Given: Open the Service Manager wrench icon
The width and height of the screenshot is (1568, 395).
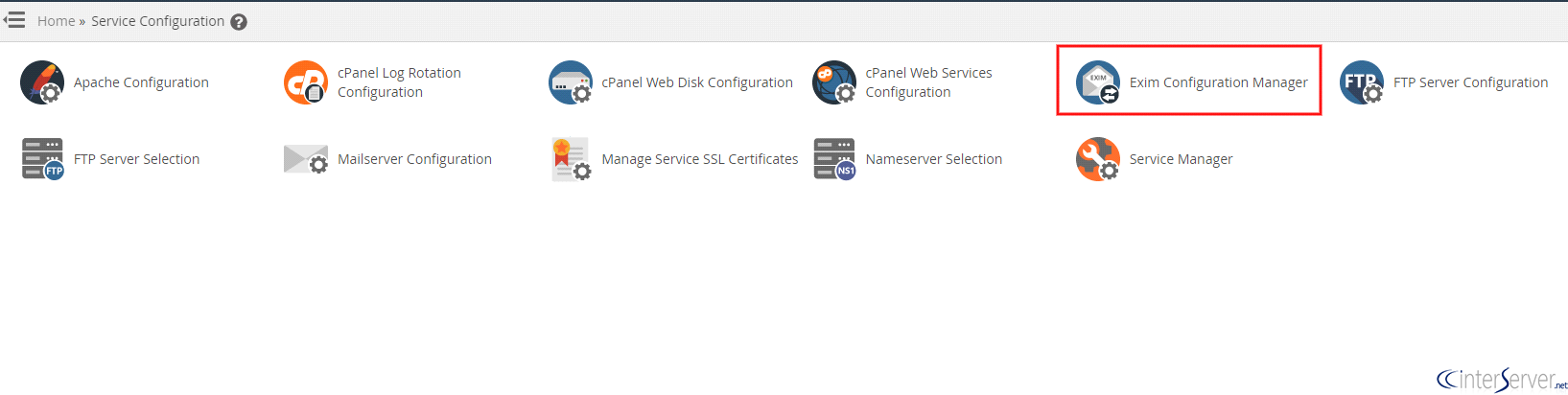Looking at the screenshot, I should (x=1098, y=159).
